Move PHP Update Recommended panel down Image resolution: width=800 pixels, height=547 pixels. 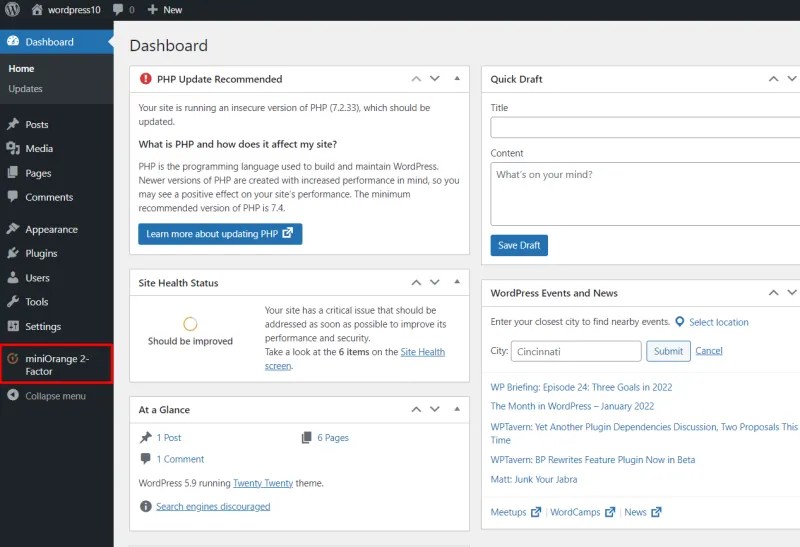pos(435,79)
